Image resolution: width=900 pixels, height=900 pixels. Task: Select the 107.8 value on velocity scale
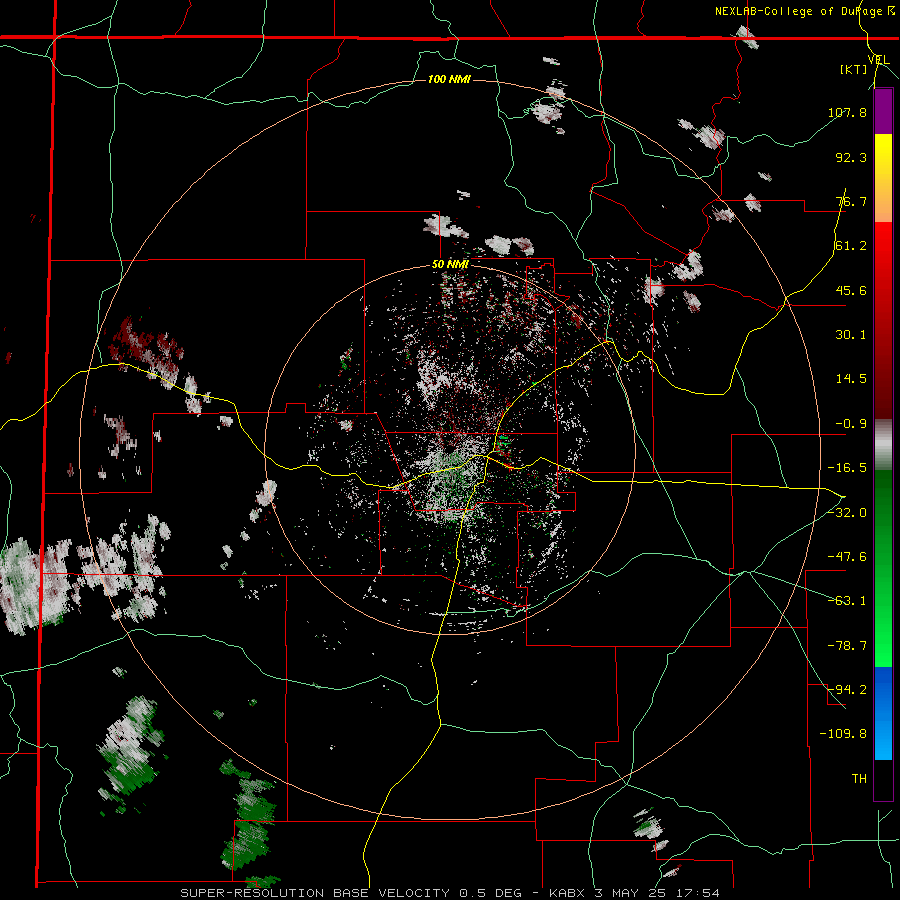847,112
